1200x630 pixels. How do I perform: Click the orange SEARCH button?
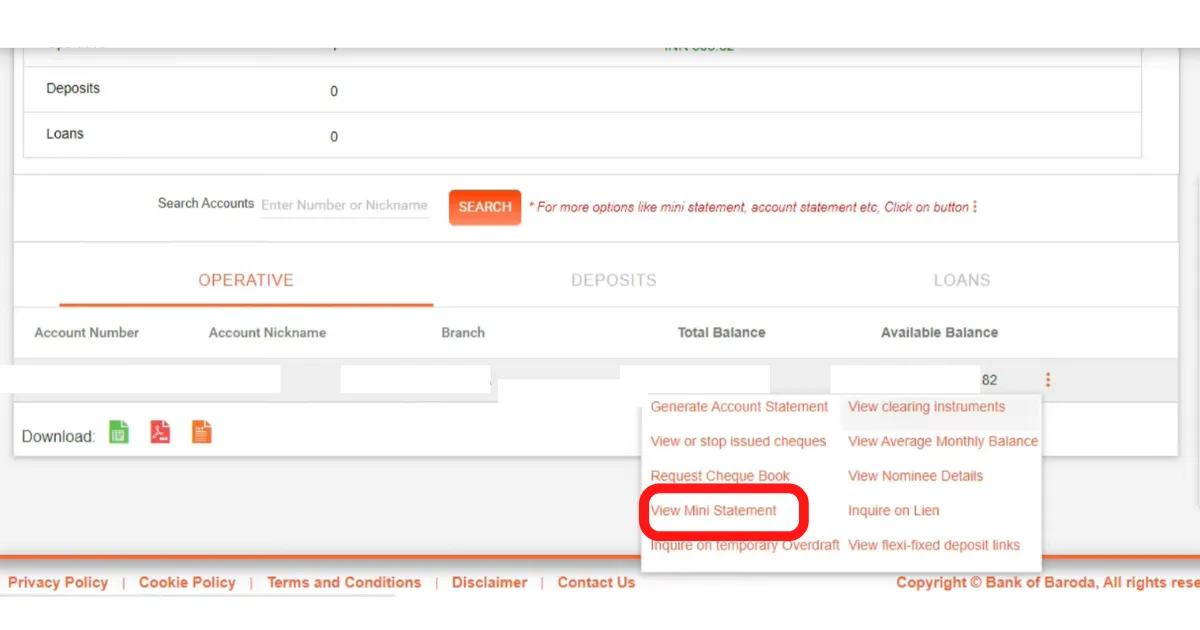click(x=485, y=207)
